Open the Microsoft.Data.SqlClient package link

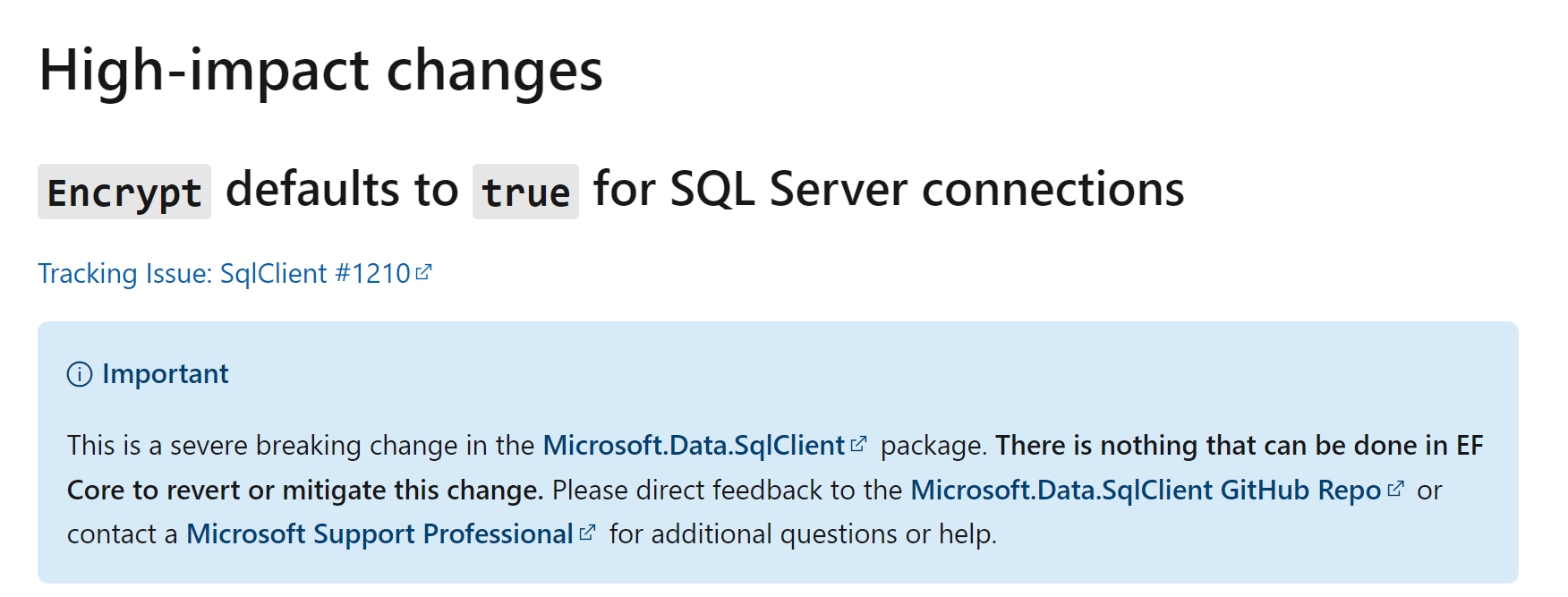[694, 446]
